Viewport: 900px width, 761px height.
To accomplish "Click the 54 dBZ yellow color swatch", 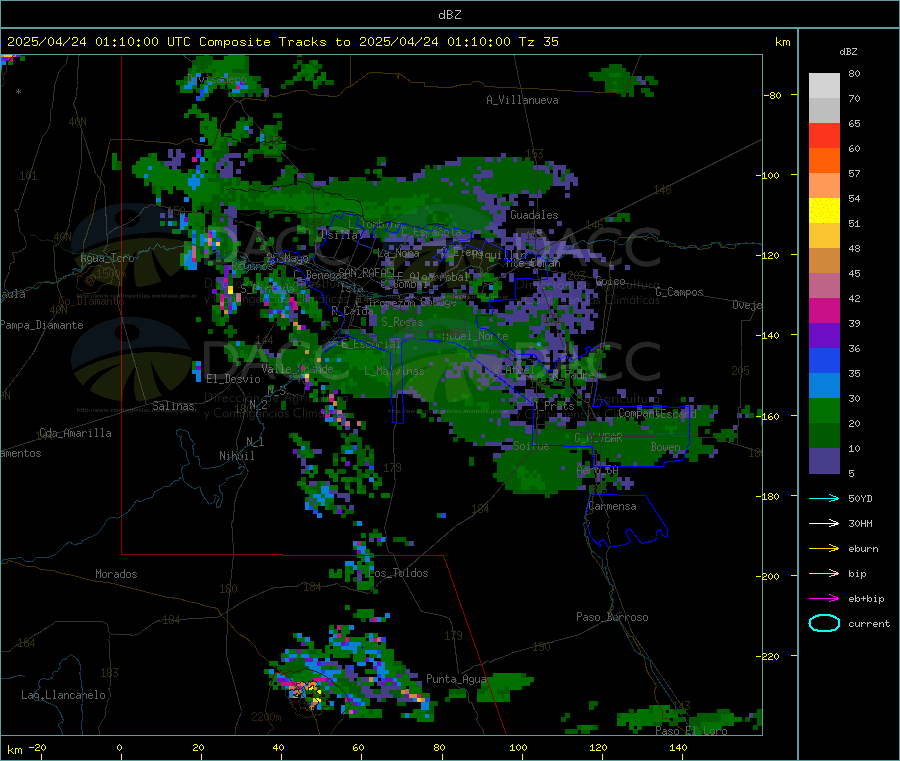I will point(824,211).
